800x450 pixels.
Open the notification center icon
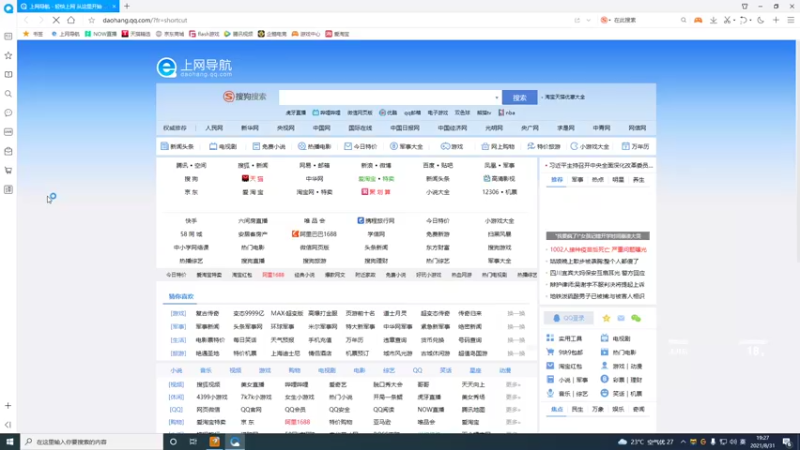(x=787, y=442)
